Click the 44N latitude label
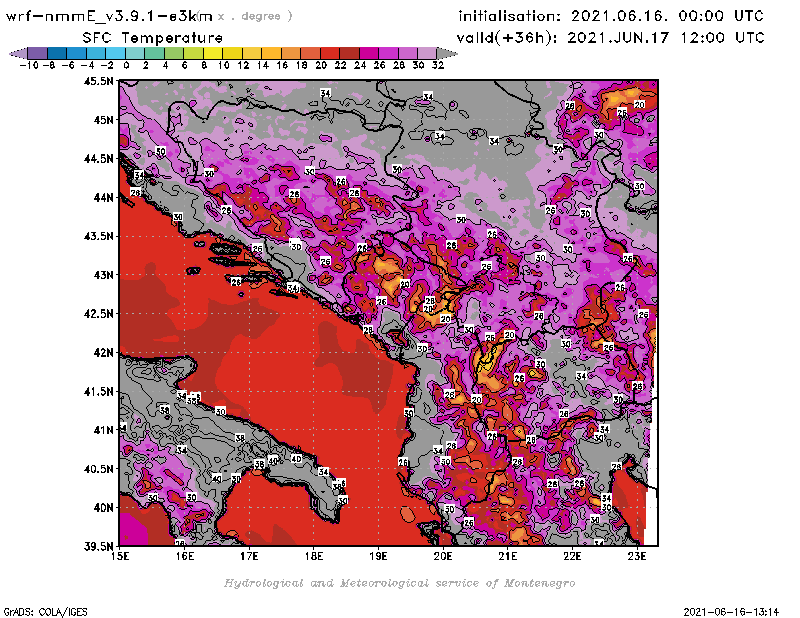Screen dimensions: 800x618 click(103, 197)
